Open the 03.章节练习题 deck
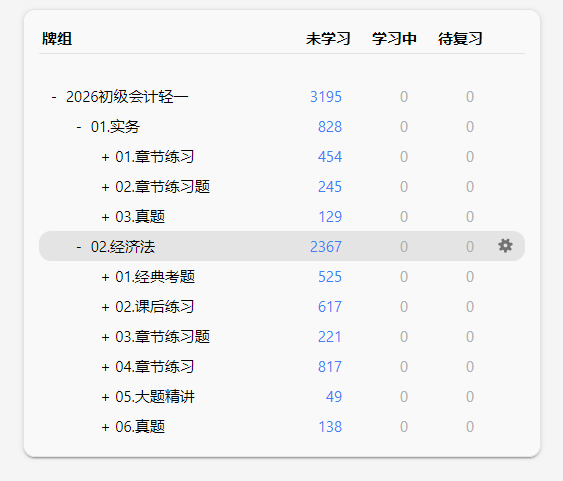Image resolution: width=563 pixels, height=481 pixels. click(162, 337)
